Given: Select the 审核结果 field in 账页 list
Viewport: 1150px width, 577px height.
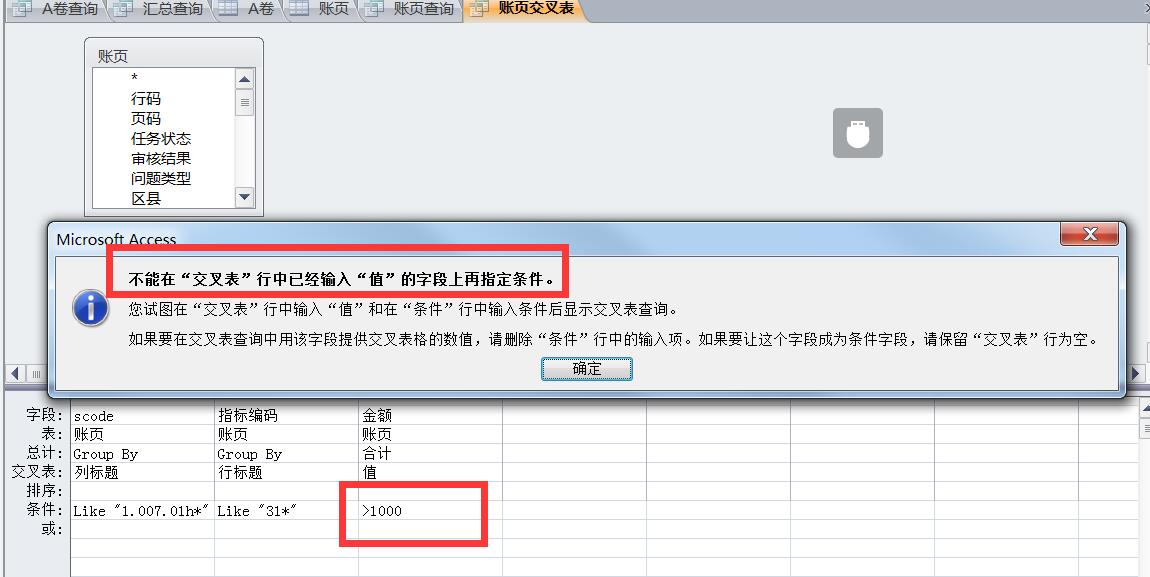Looking at the screenshot, I should [x=163, y=158].
